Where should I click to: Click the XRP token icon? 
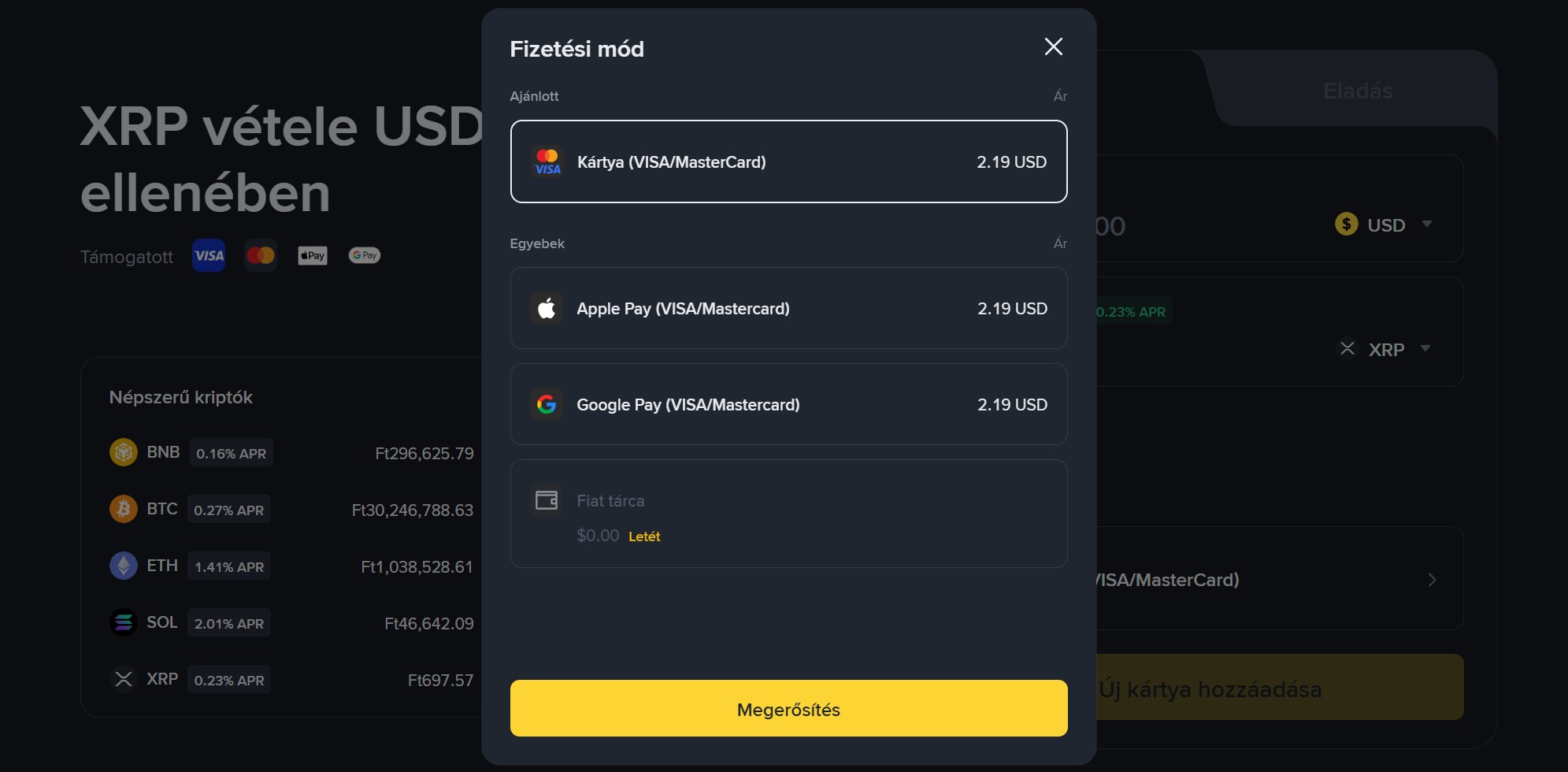coord(124,678)
